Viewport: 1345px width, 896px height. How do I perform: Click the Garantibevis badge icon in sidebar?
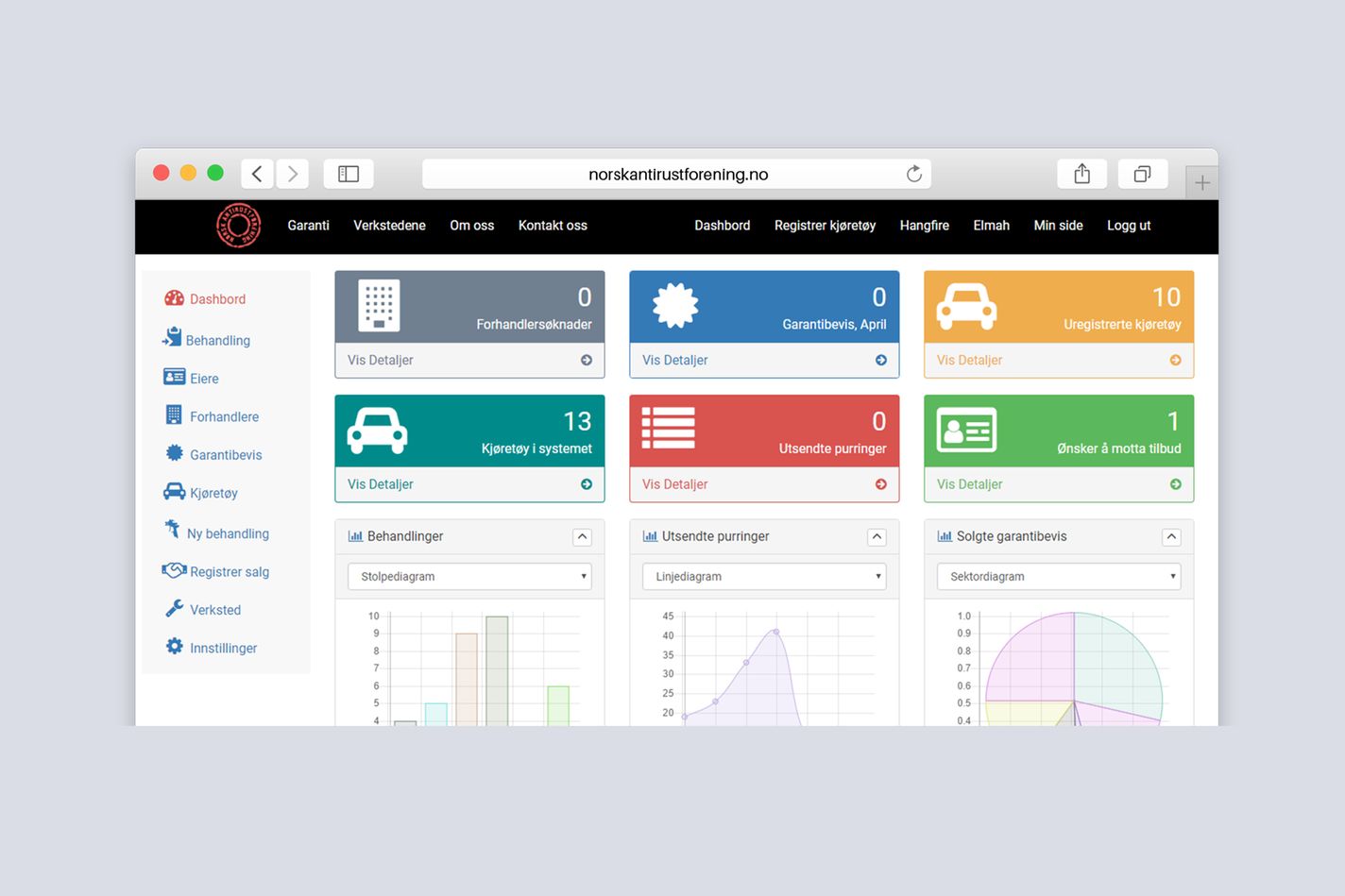174,453
